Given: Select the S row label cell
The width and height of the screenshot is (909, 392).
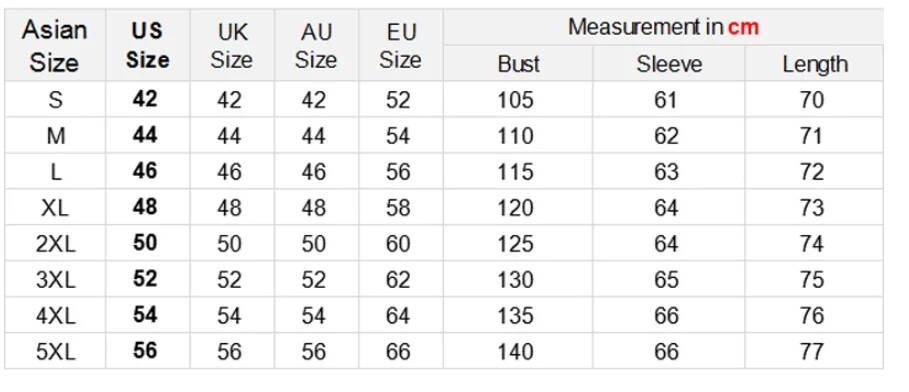Looking at the screenshot, I should [x=55, y=99].
